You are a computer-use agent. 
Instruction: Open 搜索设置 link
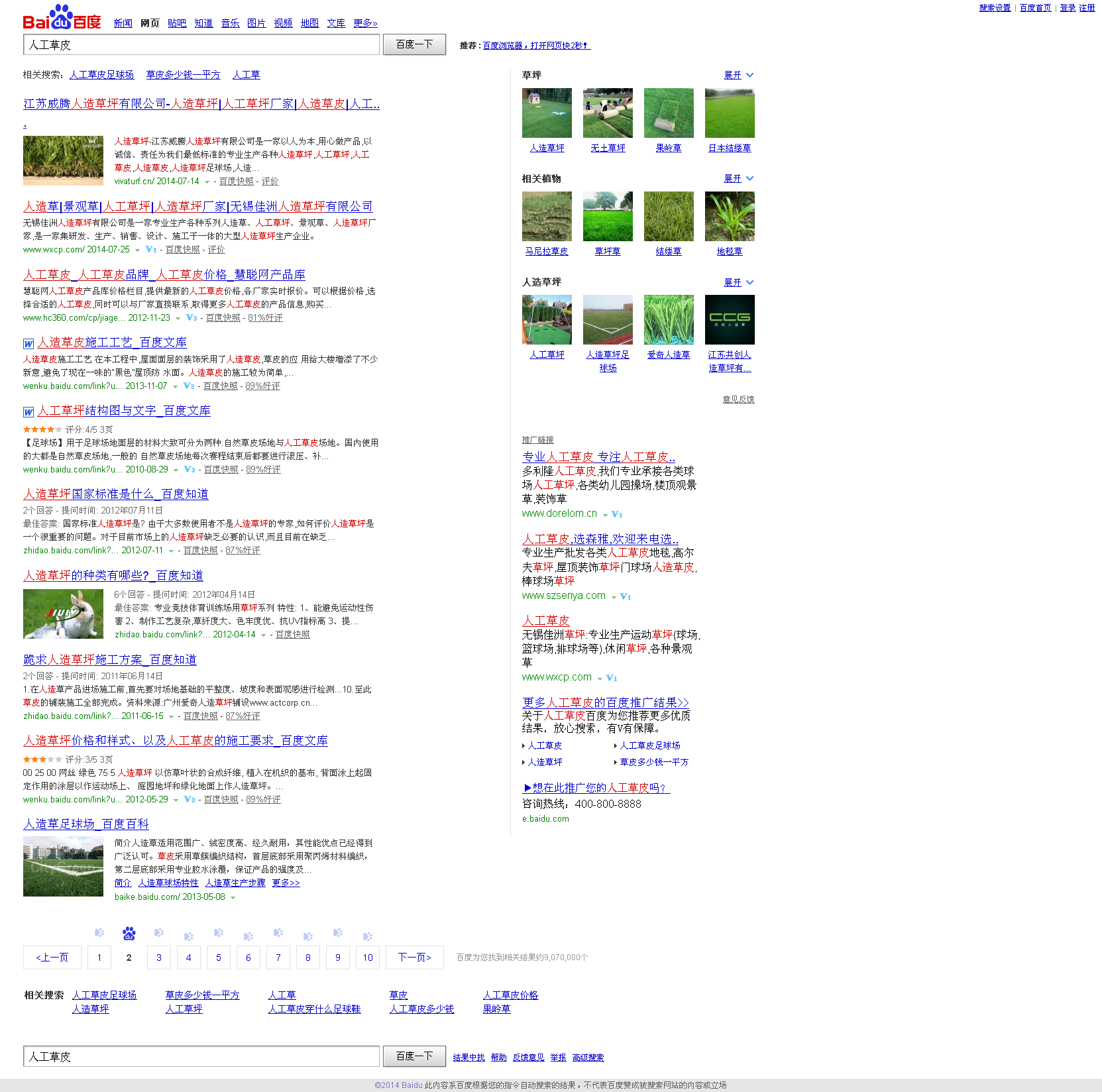tap(995, 8)
